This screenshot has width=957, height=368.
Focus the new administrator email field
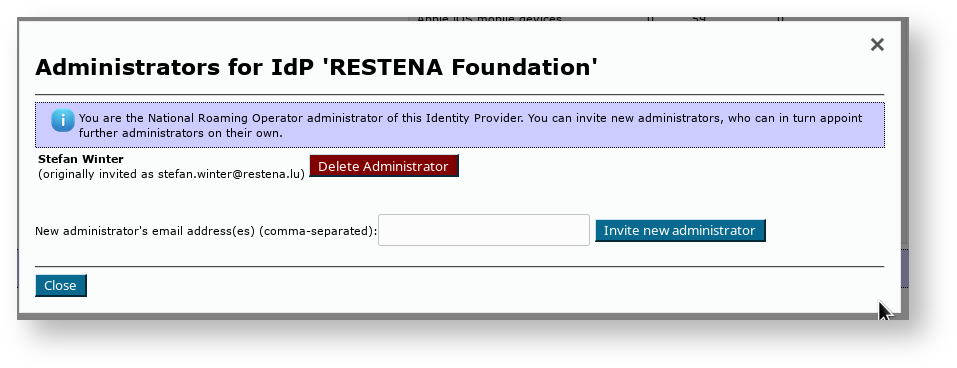[484, 230]
